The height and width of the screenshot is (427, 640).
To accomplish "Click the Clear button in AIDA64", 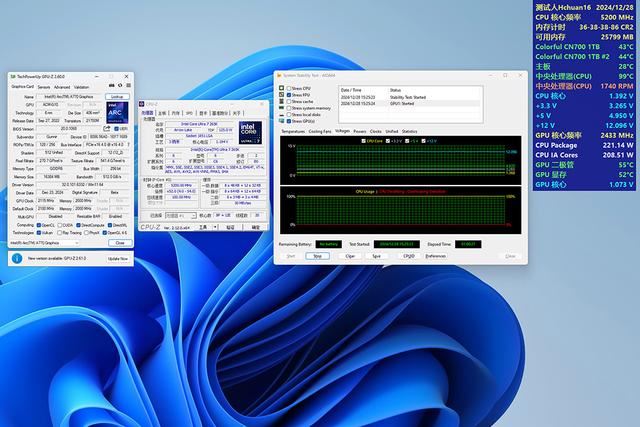I will pyautogui.click(x=350, y=256).
